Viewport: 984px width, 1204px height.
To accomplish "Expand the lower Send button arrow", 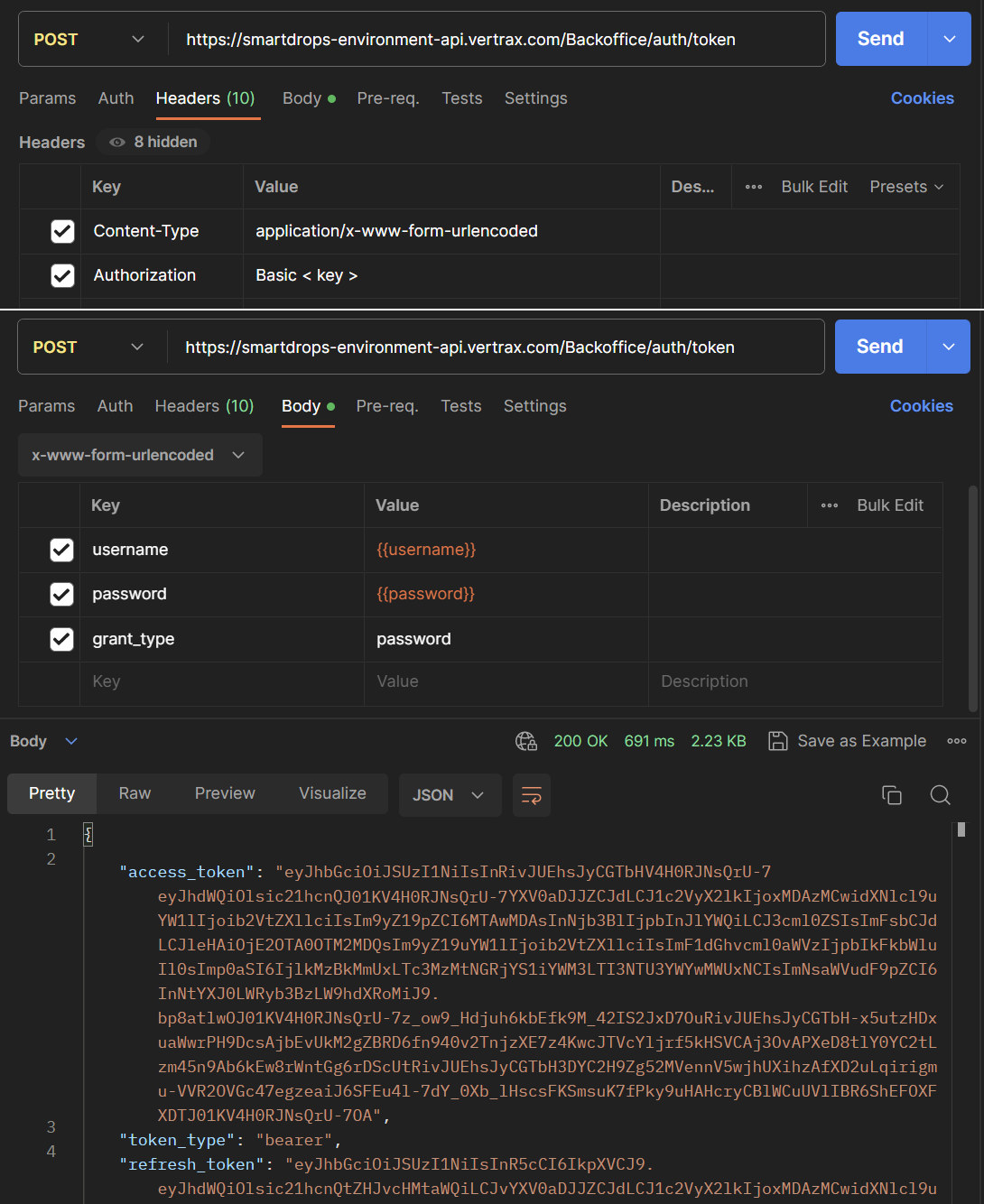I will (949, 347).
